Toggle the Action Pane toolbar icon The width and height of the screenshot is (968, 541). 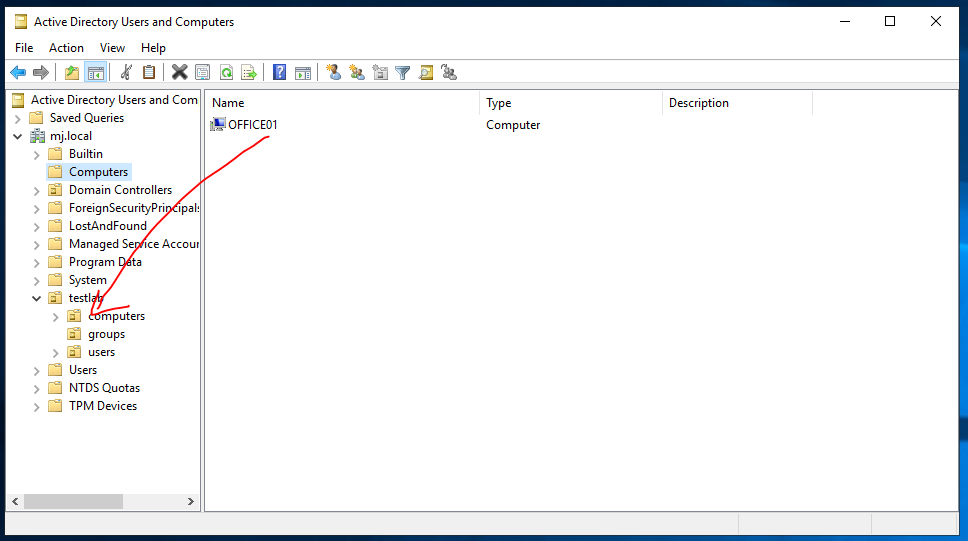point(303,73)
